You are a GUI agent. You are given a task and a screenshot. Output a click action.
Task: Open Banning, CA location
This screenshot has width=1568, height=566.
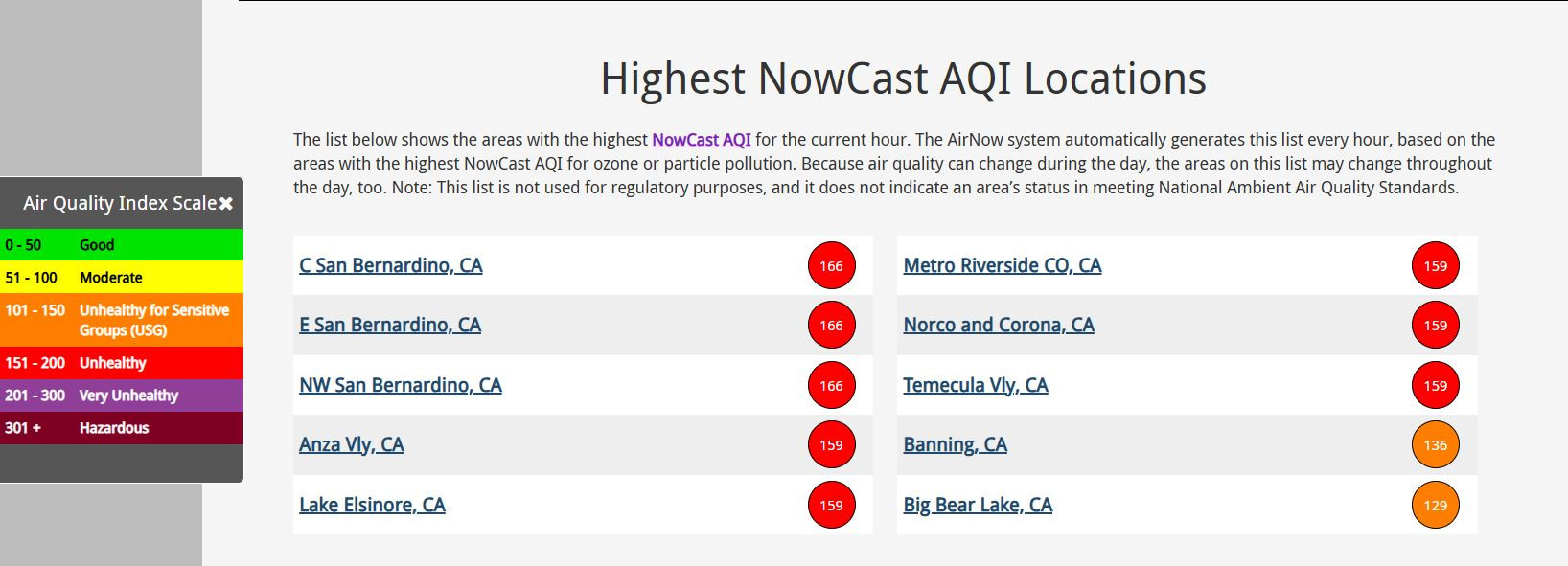[956, 444]
